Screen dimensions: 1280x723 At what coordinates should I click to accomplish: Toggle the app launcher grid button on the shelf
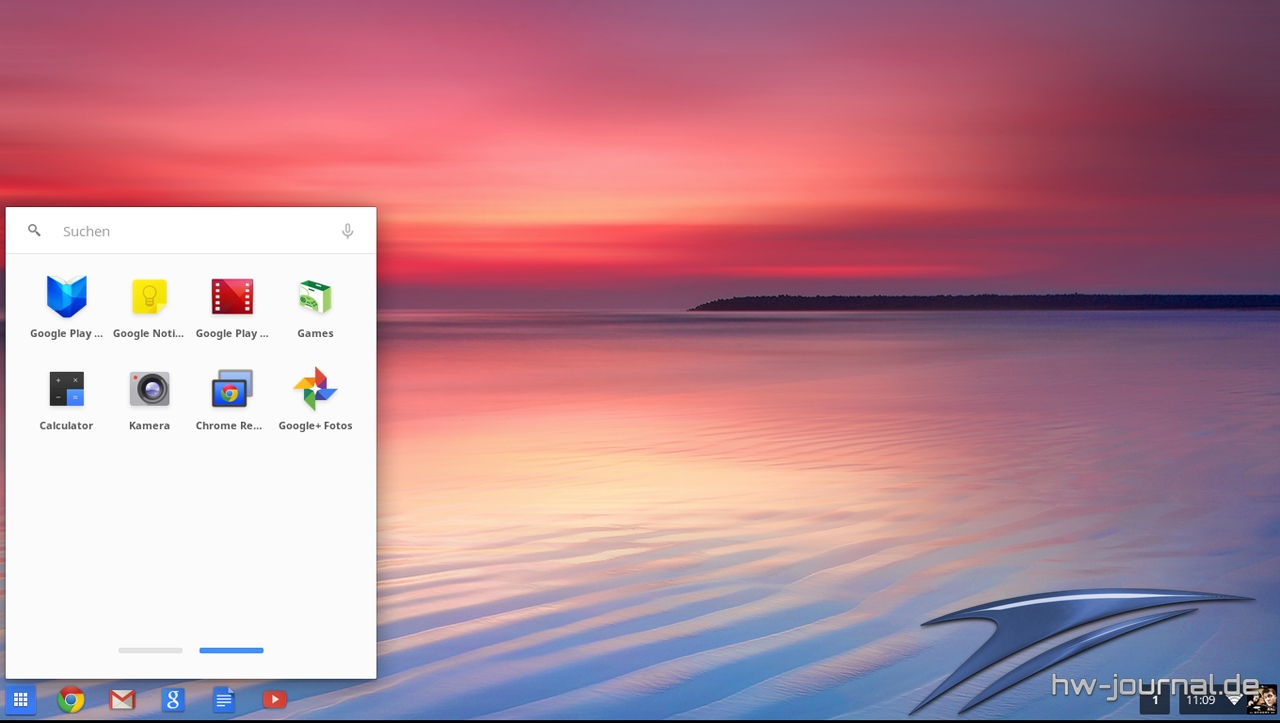(20, 700)
